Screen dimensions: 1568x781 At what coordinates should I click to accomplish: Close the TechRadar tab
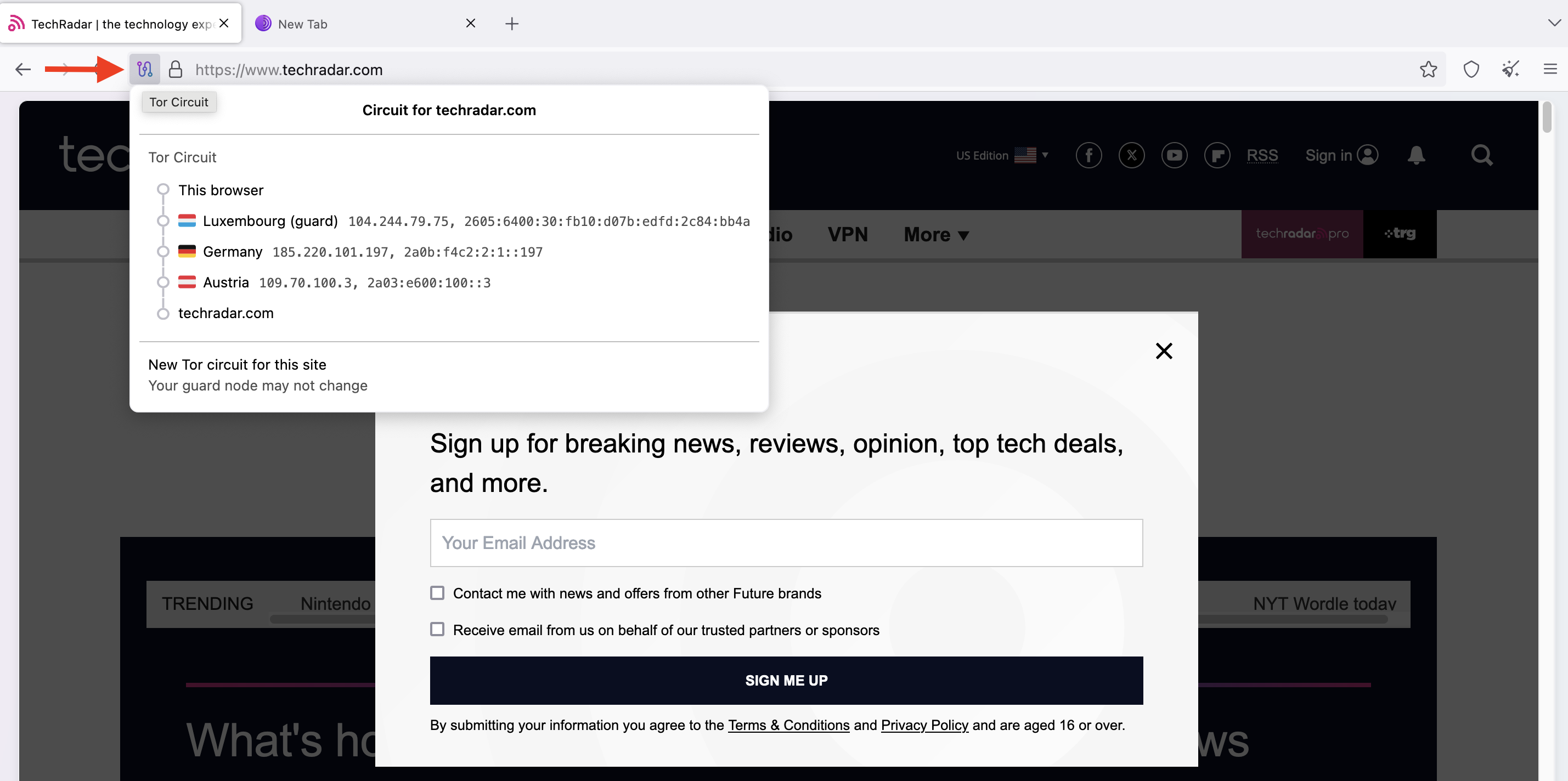(x=224, y=23)
